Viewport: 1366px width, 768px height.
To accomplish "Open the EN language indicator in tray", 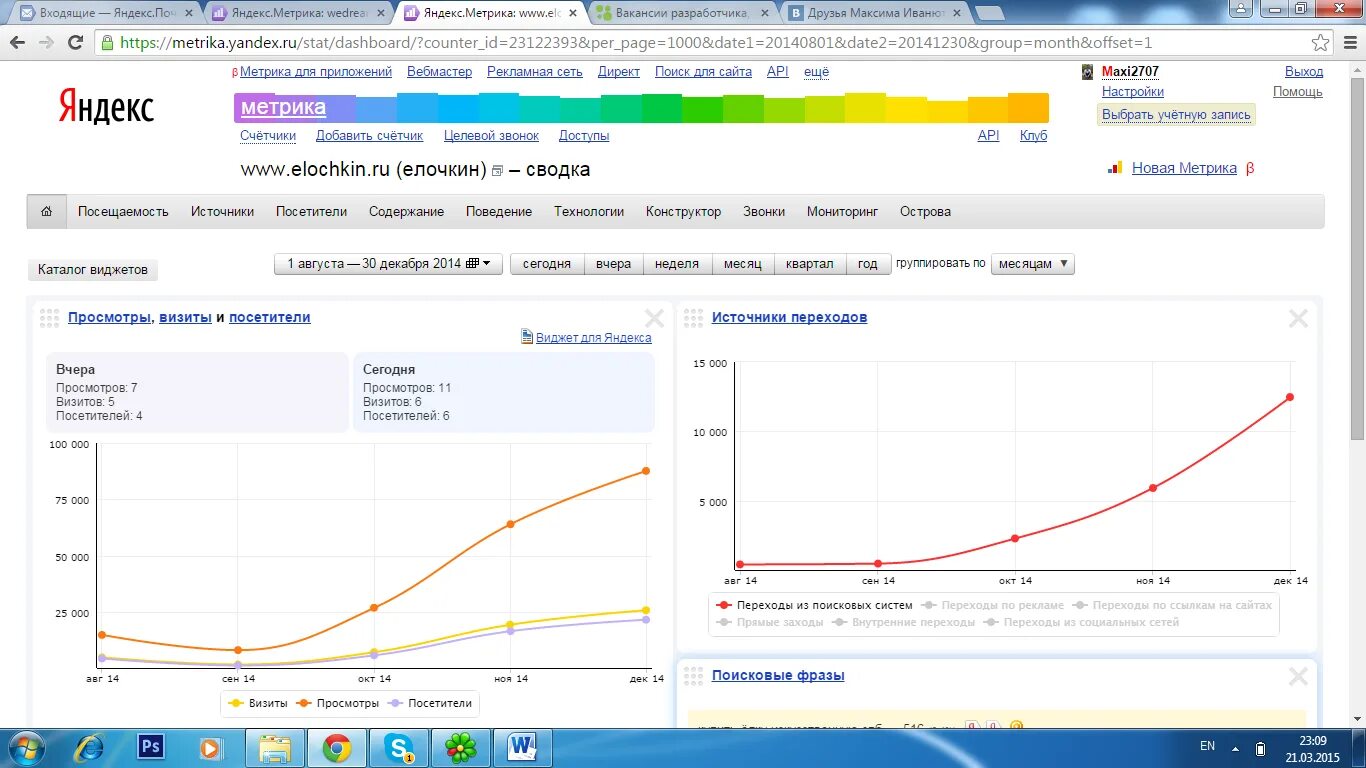I will tap(1207, 746).
